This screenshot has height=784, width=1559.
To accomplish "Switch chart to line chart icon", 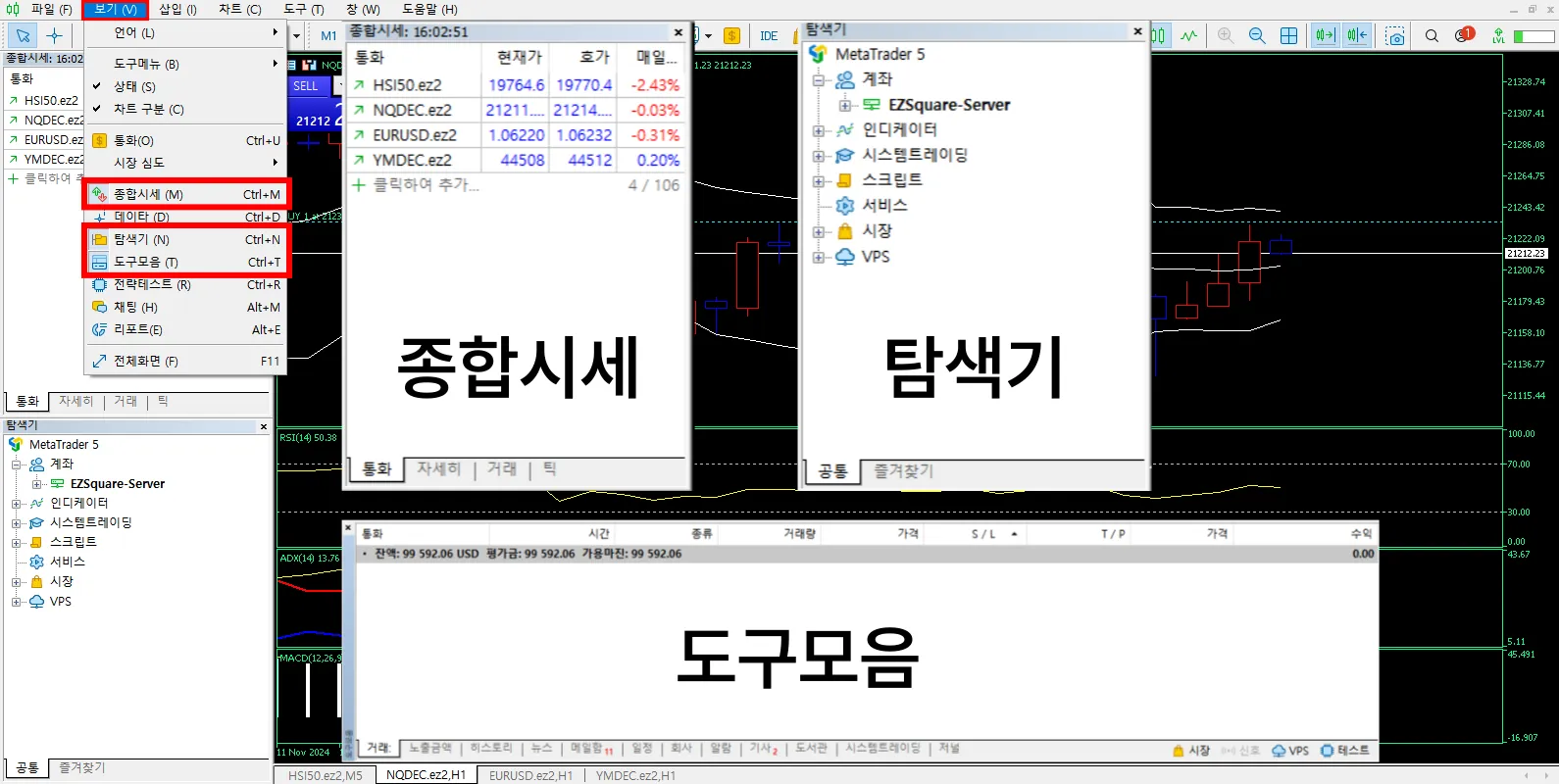I will point(1189,35).
